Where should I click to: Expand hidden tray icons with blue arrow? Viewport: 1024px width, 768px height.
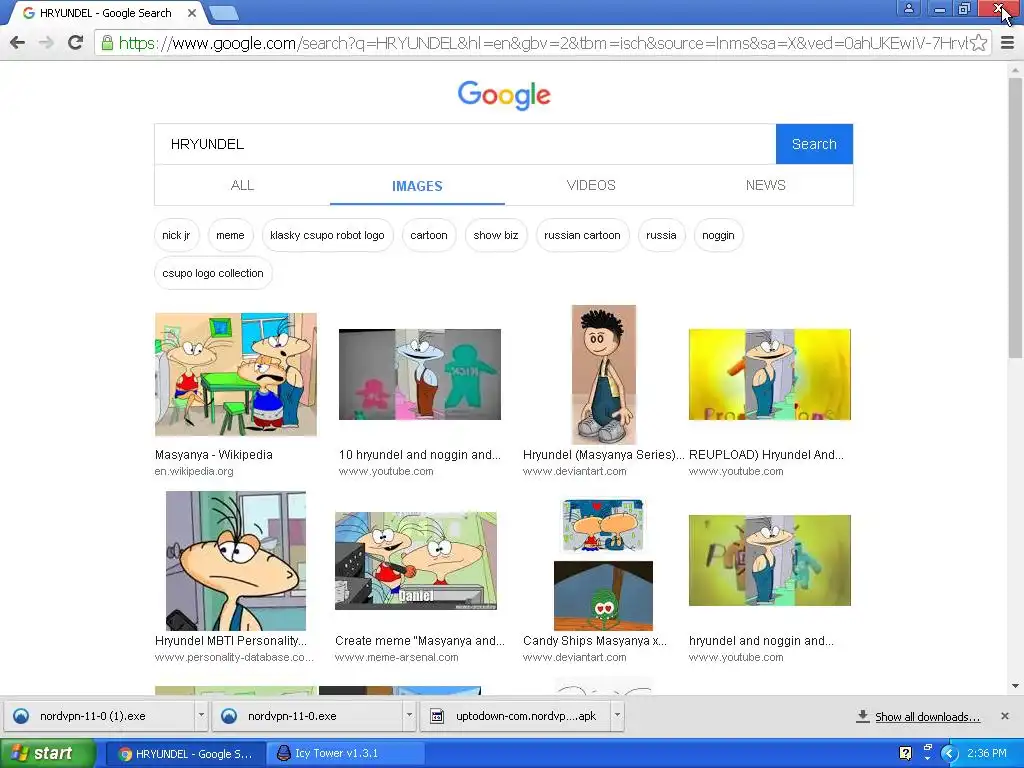[x=949, y=754]
